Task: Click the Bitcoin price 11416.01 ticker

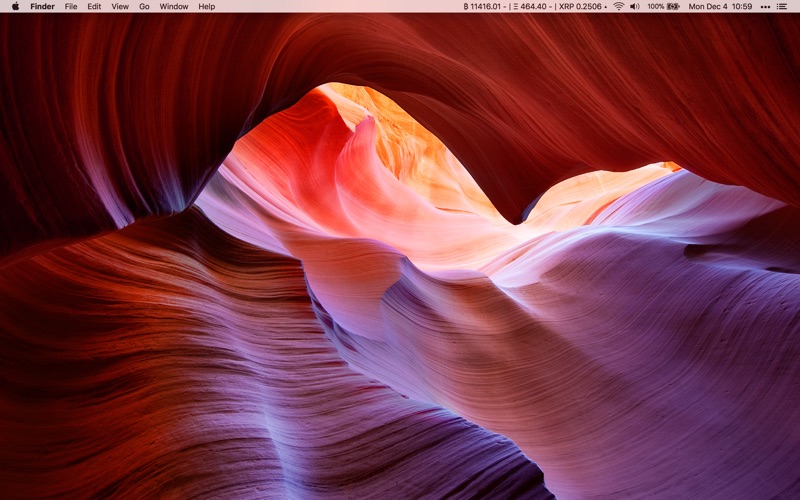Action: [x=483, y=7]
